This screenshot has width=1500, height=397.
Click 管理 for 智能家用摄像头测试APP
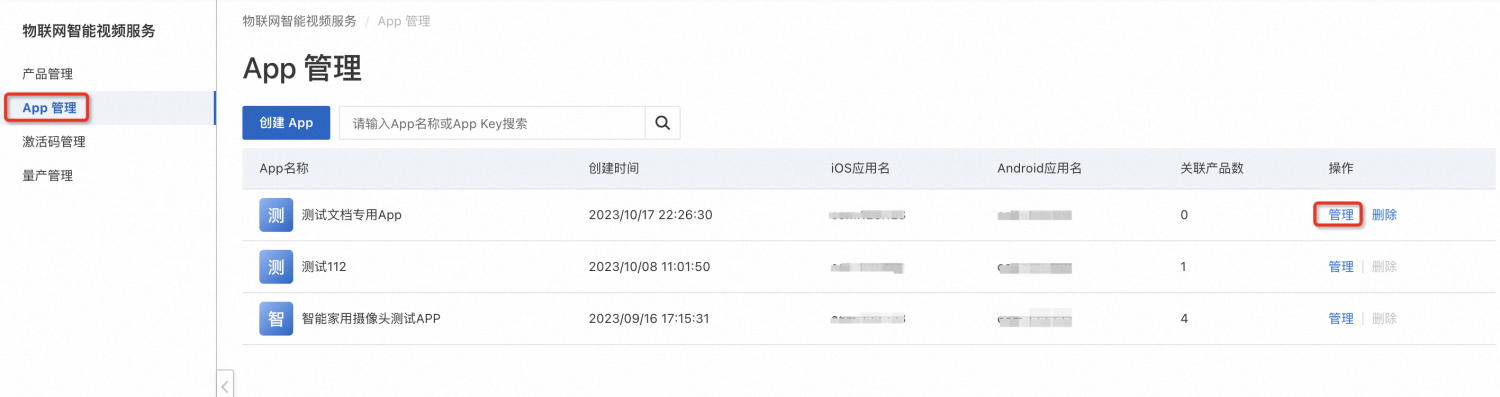pyautogui.click(x=1341, y=319)
